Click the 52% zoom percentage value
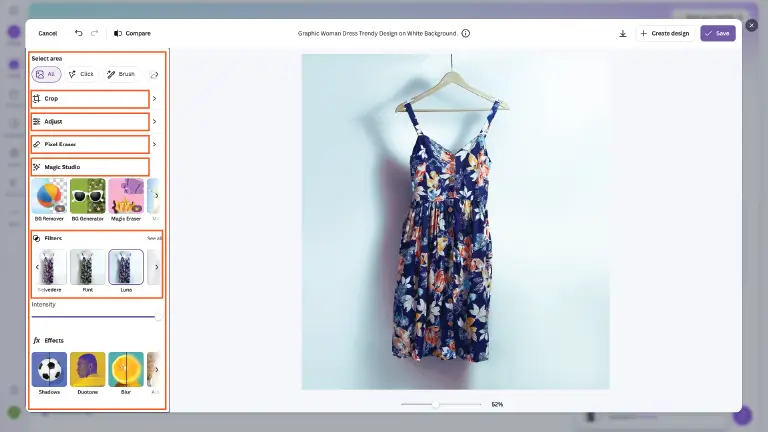 tap(497, 405)
